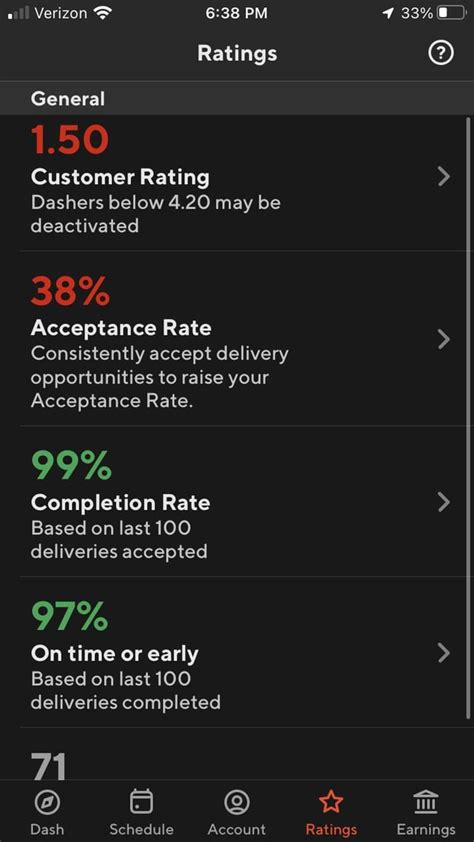The image size is (474, 842).
Task: Tap the battery indicator icon
Action: 451,13
